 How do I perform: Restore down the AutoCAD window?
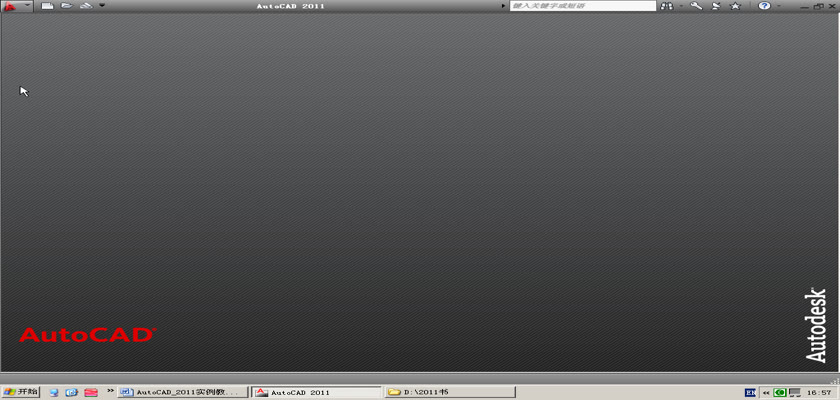[818, 6]
